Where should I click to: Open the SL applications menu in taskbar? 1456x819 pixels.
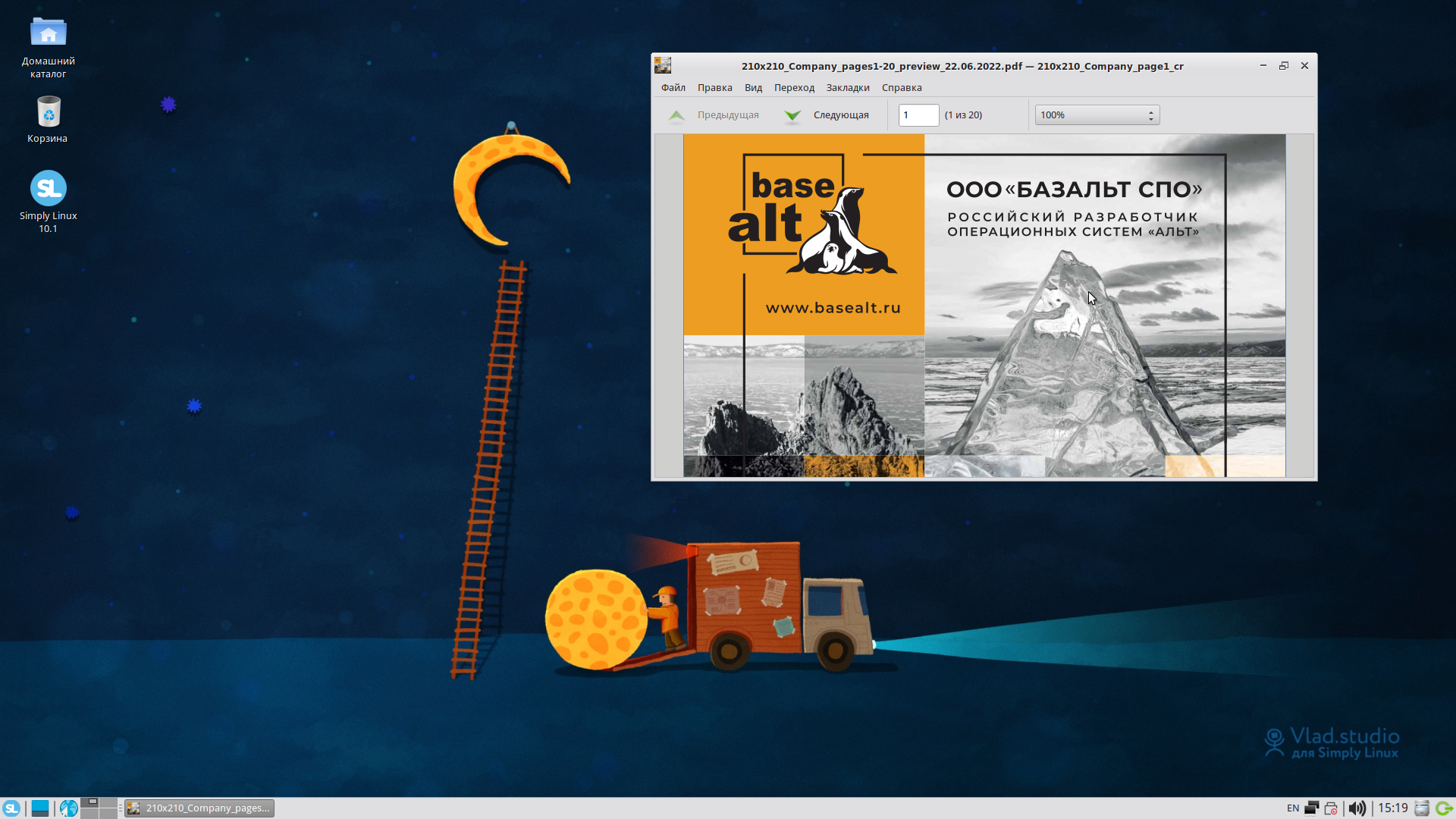[11, 808]
